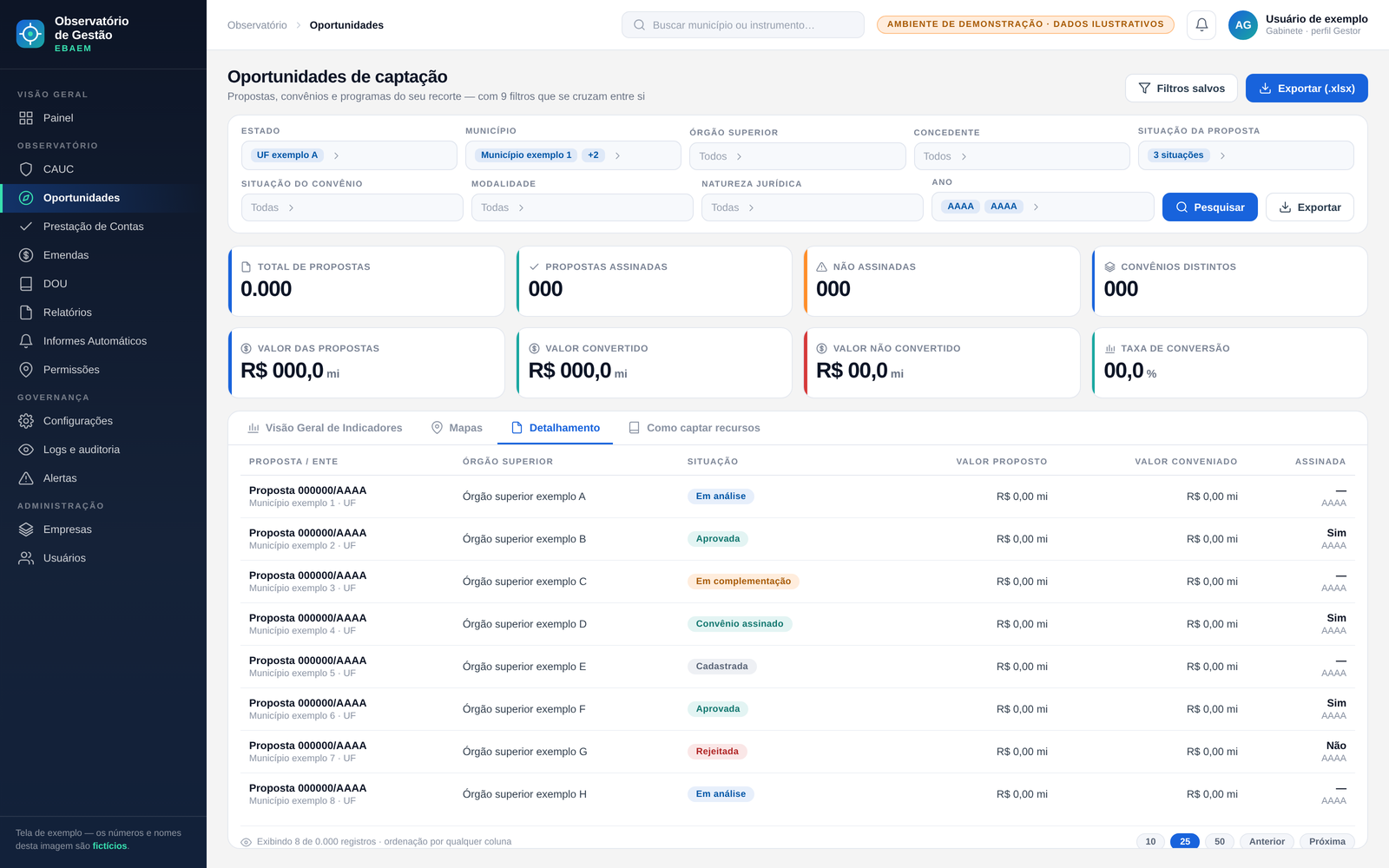Image resolution: width=1389 pixels, height=868 pixels.
Task: Click the Alertas warning triangle icon
Action: click(x=26, y=478)
